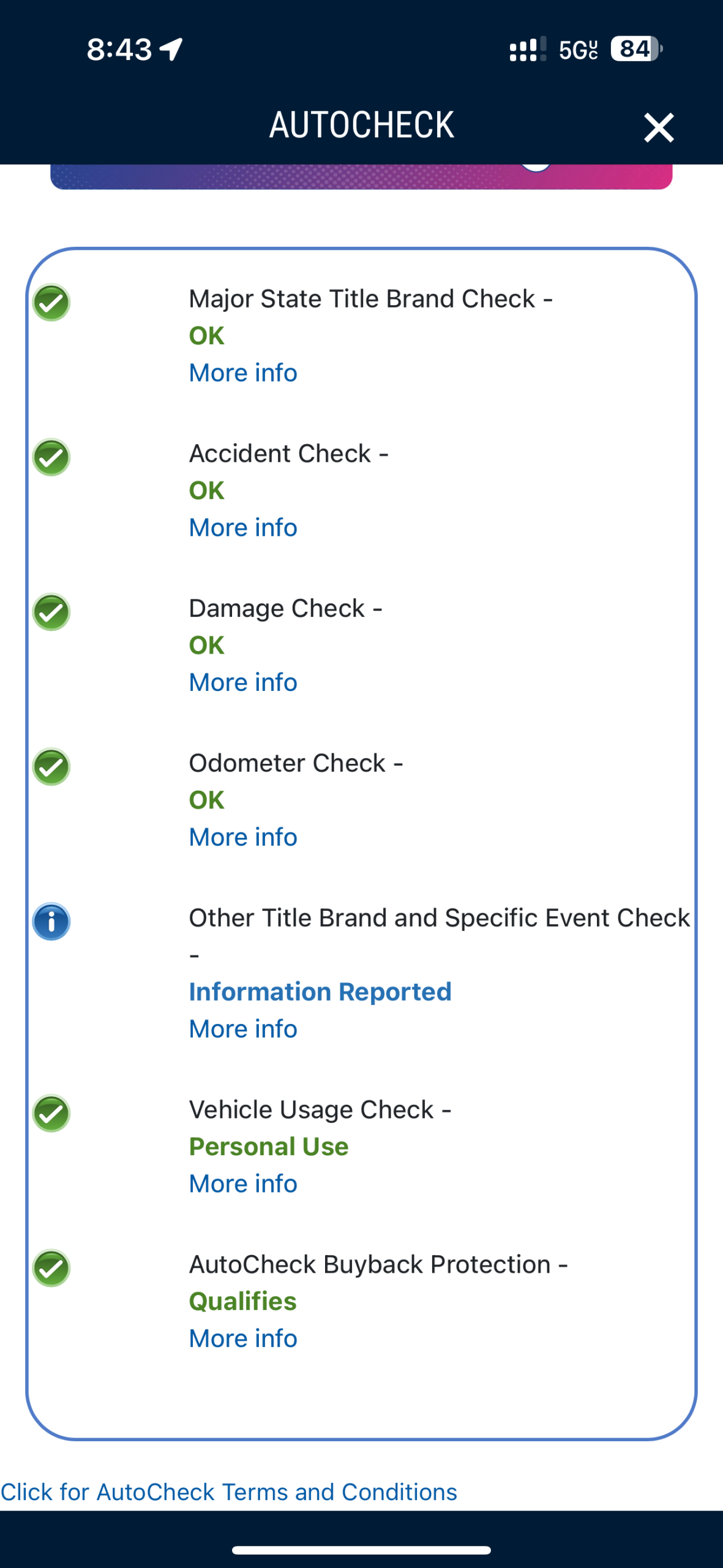Open More info under Odometer Check
Viewport: 723px width, 1568px height.
(x=243, y=837)
